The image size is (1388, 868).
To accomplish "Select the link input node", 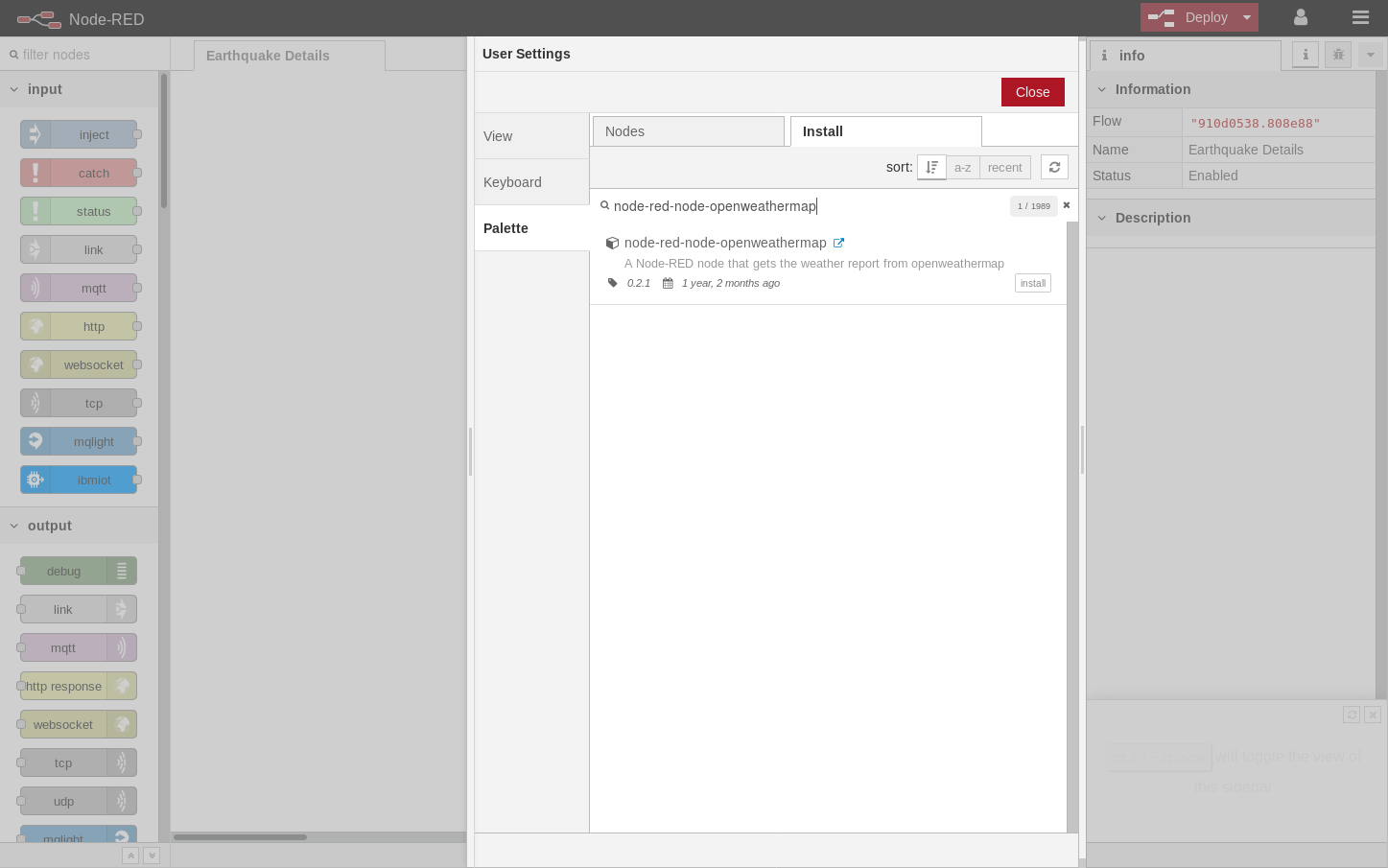I will coord(79,249).
